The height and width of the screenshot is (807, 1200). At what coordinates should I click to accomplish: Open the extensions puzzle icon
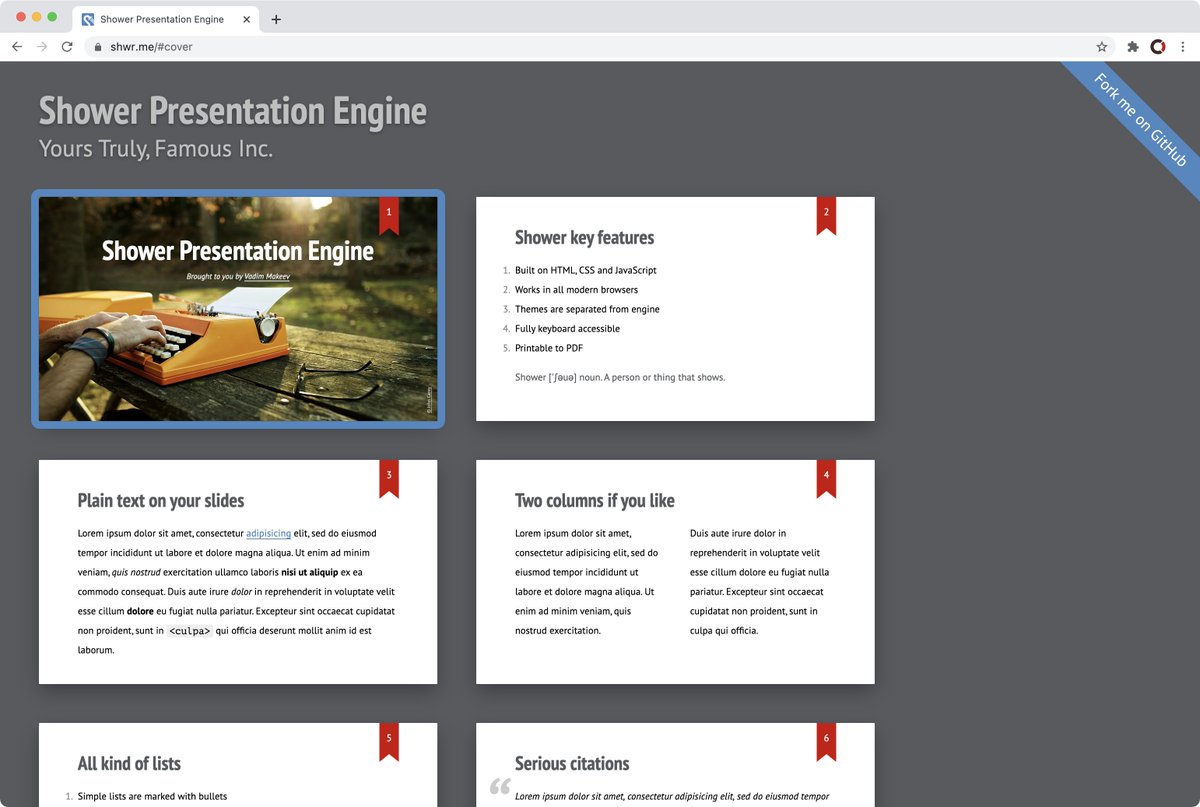tap(1133, 47)
